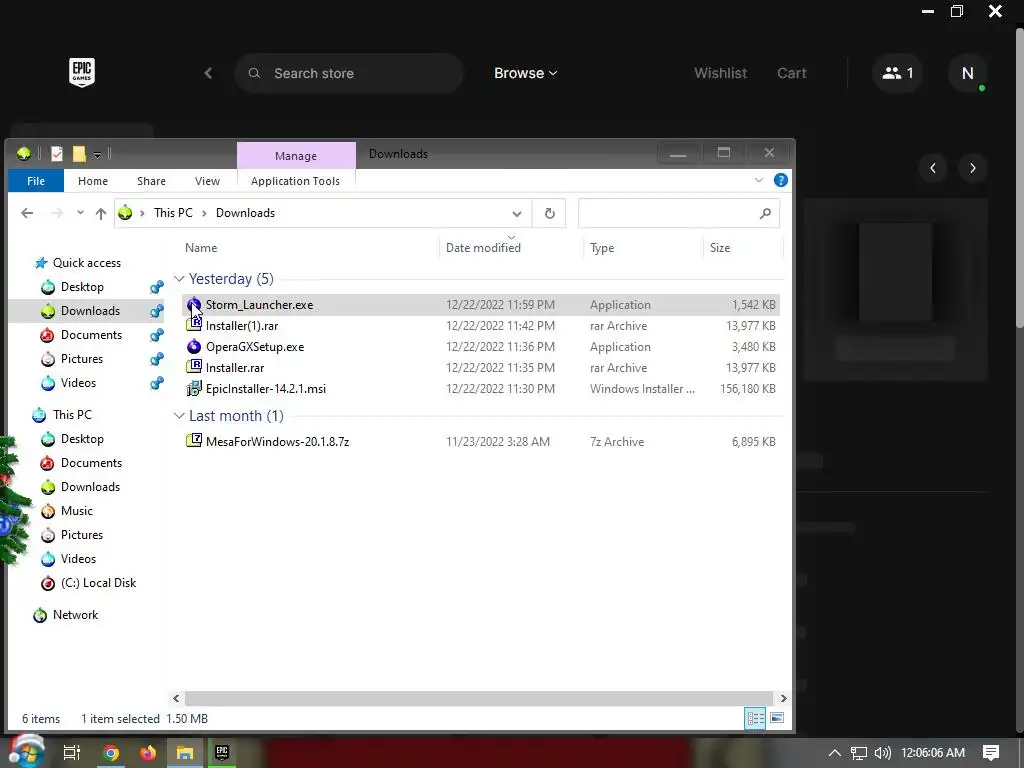The height and width of the screenshot is (768, 1024).
Task: Refresh the Downloads folder
Action: pyautogui.click(x=550, y=214)
